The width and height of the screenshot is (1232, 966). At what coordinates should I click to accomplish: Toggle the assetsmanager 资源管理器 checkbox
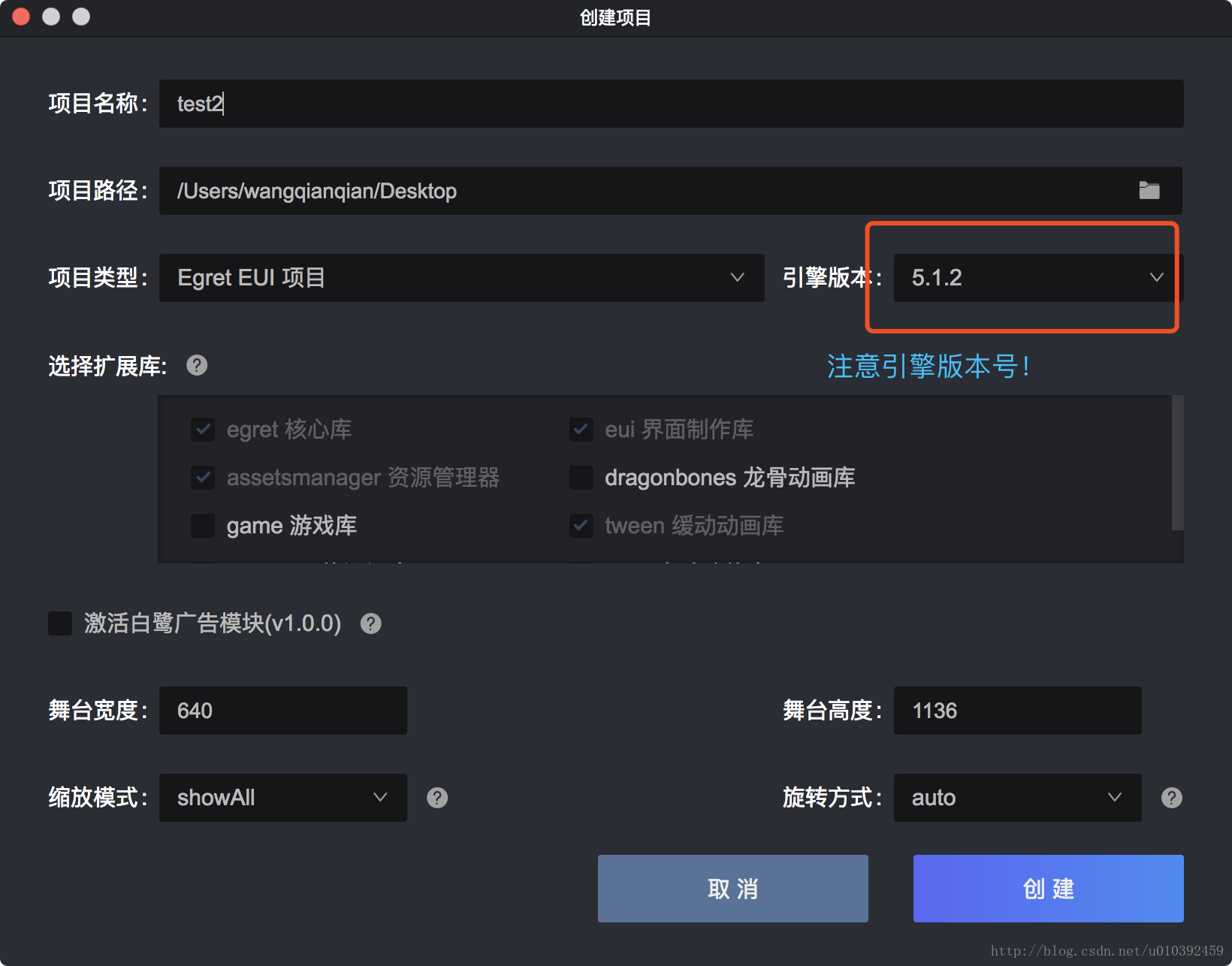203,478
